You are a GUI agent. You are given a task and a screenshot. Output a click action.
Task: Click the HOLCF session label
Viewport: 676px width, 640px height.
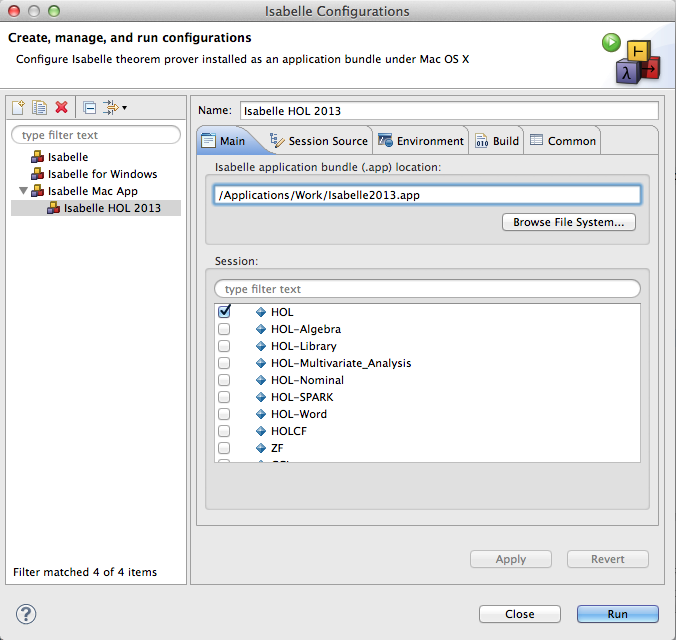point(289,431)
